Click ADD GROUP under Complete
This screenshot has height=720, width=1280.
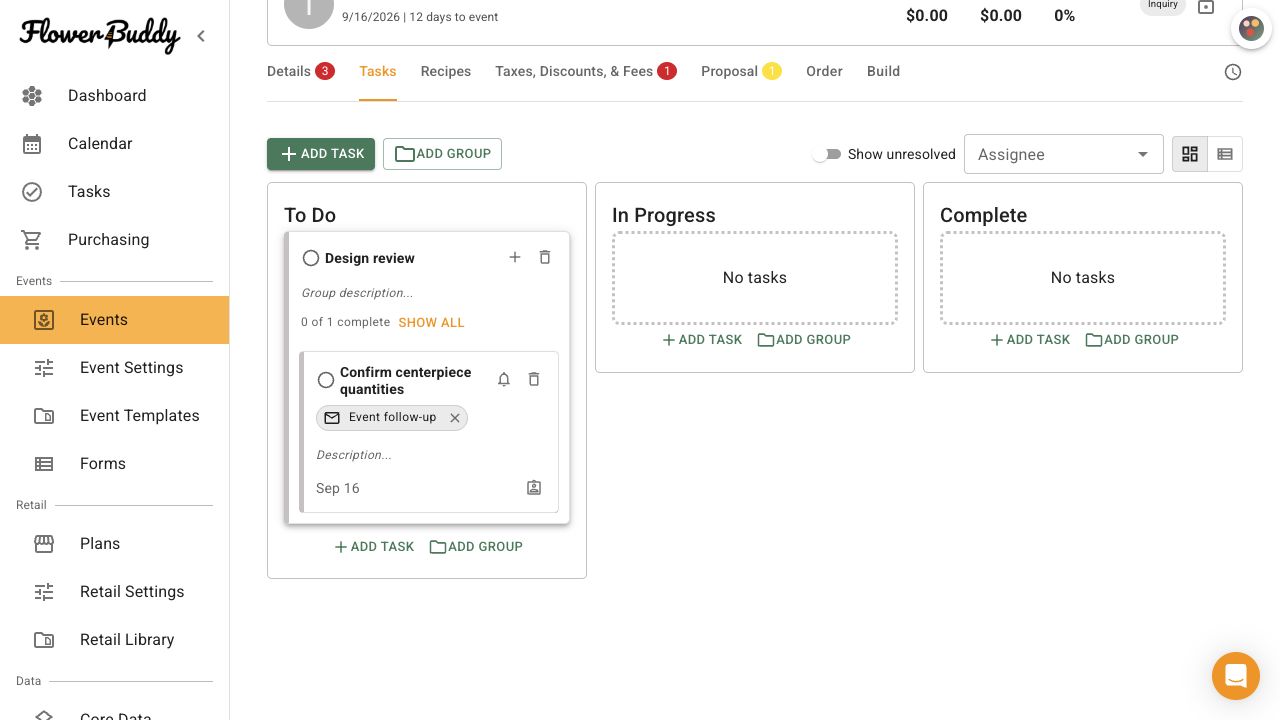coord(1132,340)
